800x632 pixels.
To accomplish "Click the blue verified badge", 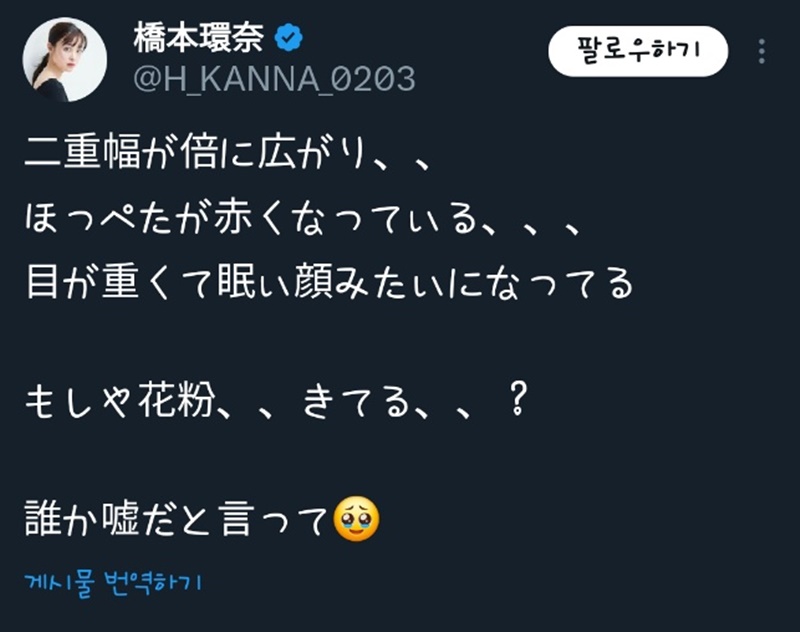I will click(289, 38).
